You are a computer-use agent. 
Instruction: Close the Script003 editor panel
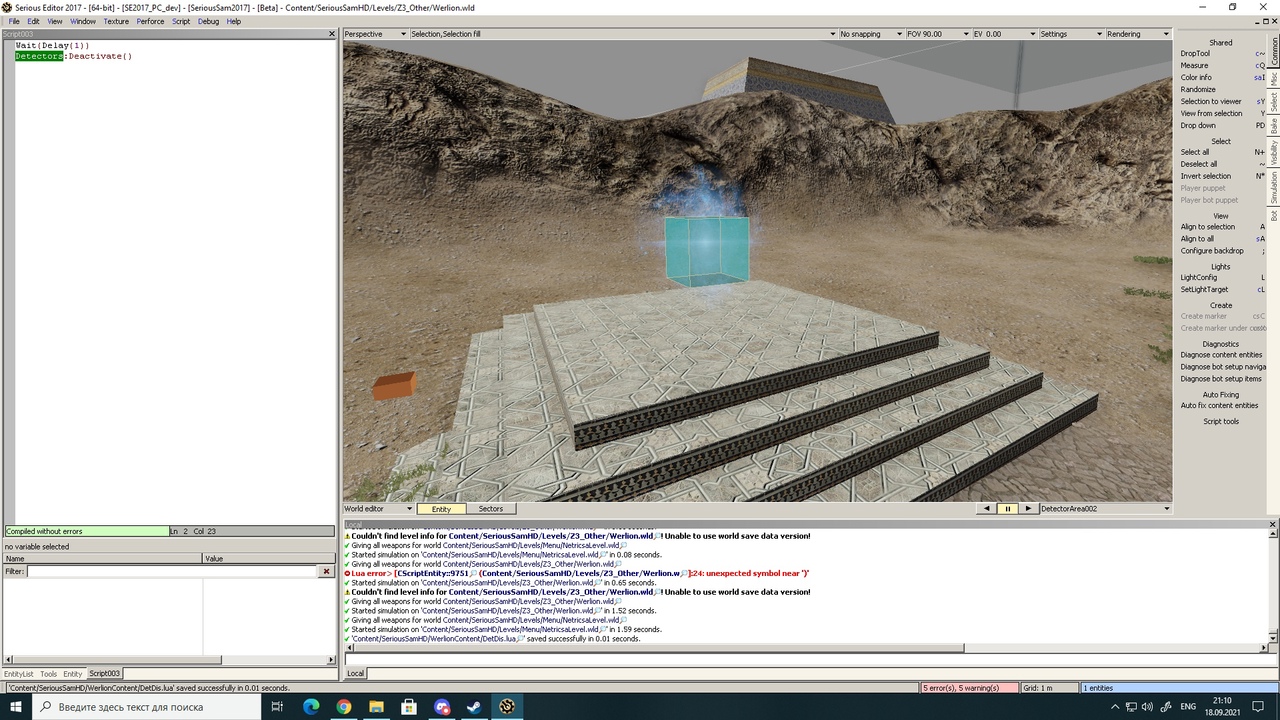[332, 34]
